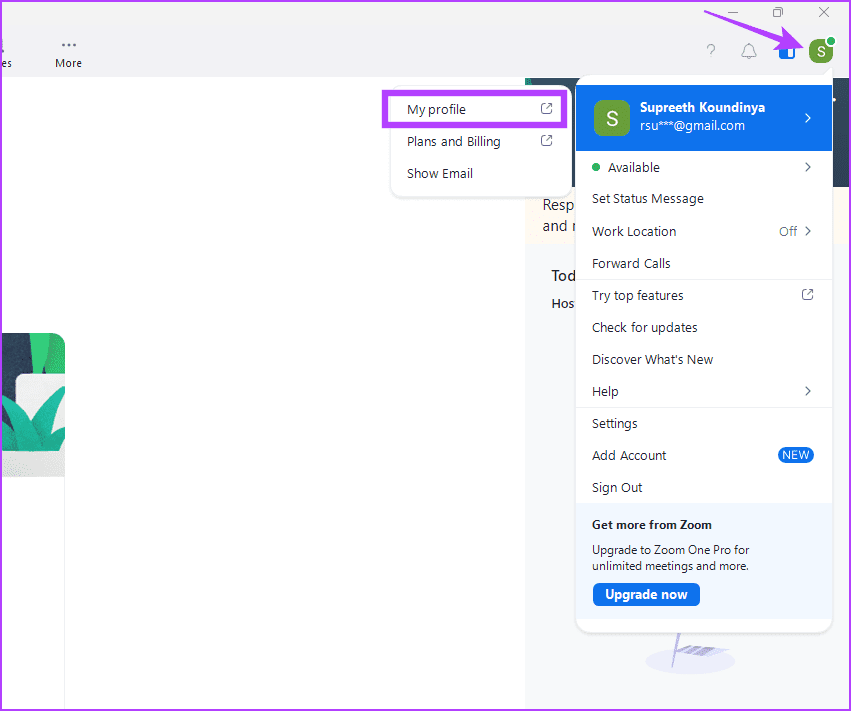Open Plans and Billing
This screenshot has width=851, height=711.
(x=452, y=141)
